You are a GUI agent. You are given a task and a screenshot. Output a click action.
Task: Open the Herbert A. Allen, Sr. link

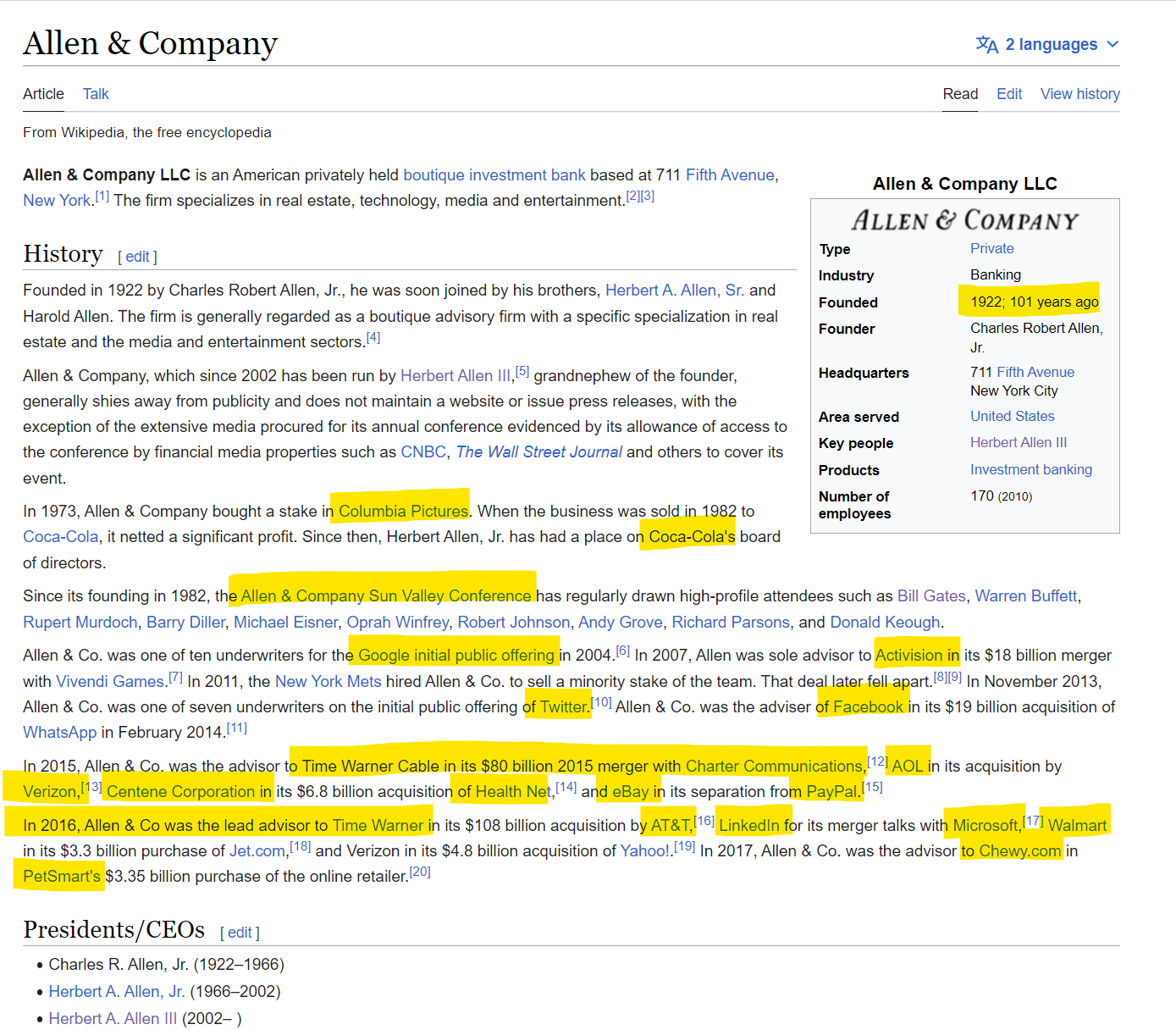coord(675,291)
